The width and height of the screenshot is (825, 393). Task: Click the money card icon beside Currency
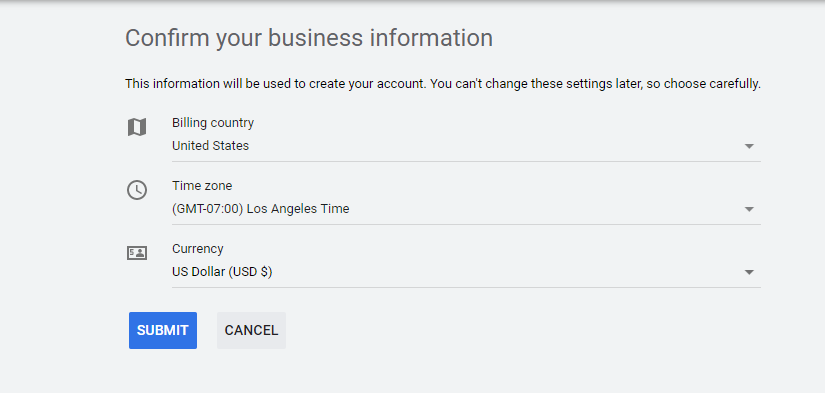click(137, 253)
